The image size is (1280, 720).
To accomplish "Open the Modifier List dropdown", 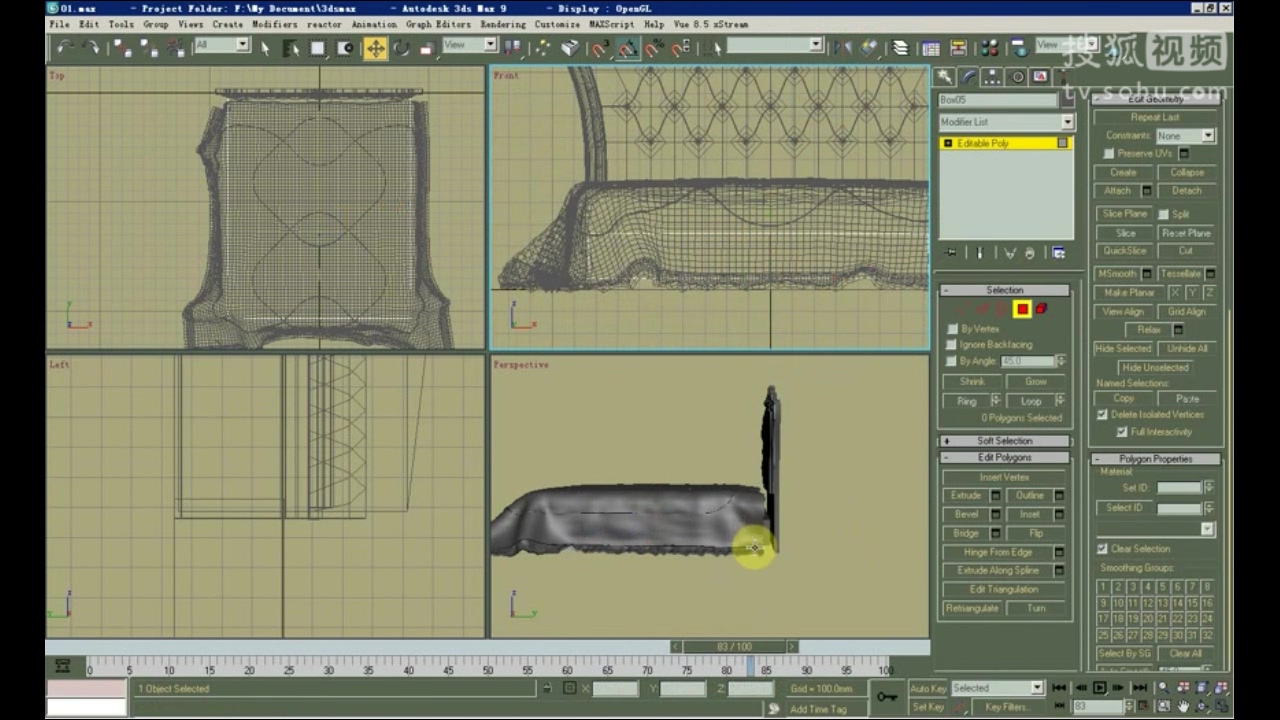I will point(1066,121).
